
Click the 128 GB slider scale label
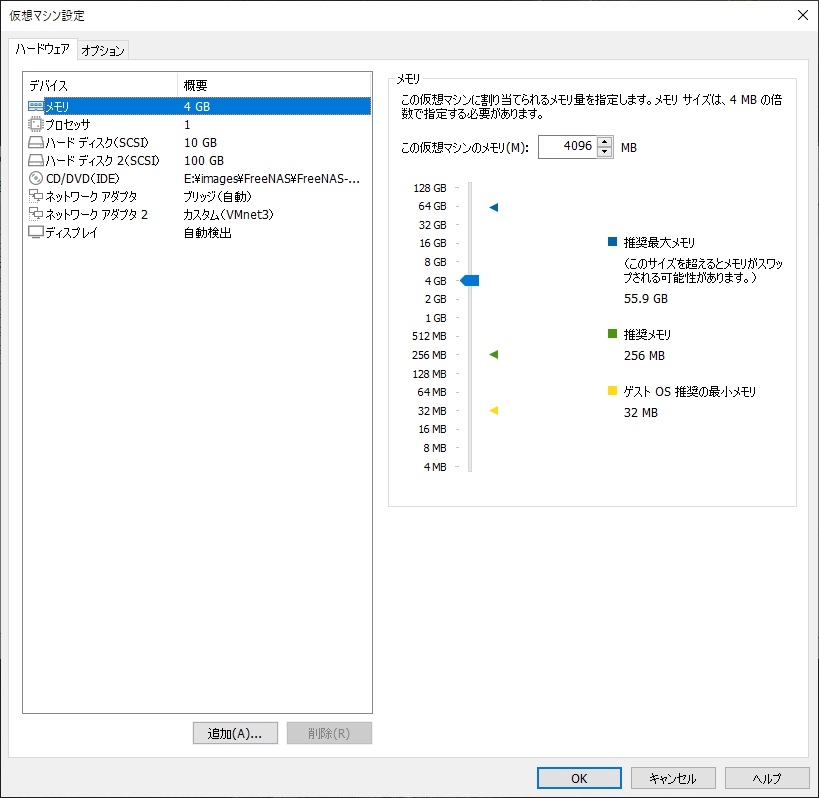pyautogui.click(x=430, y=188)
